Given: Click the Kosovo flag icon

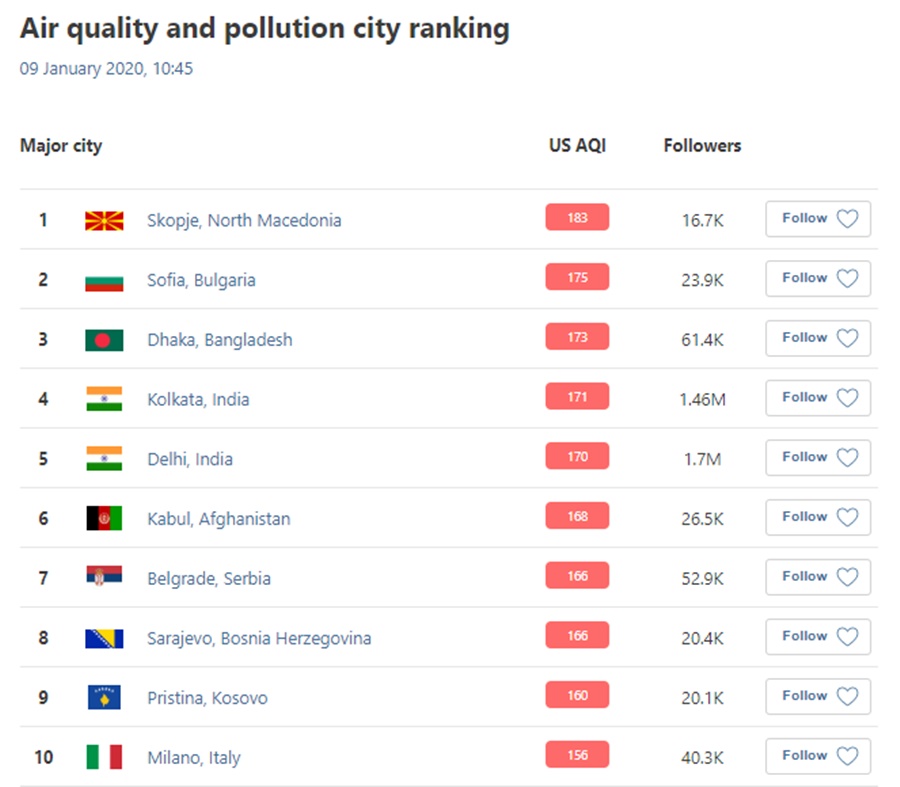Looking at the screenshot, I should pos(104,698).
